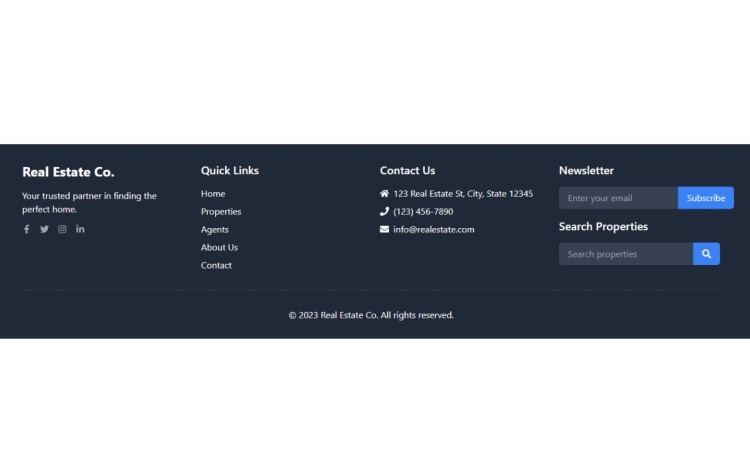Viewport: 750px width, 469px height.
Task: Click the 2023 copyright notice text
Action: [371, 315]
